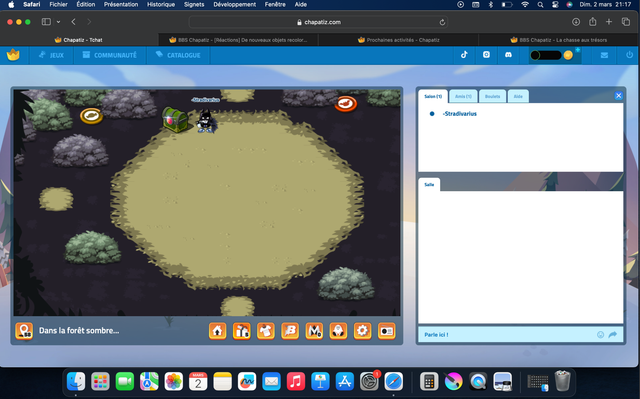Screen dimensions: 640x399
Task: Open the map location icon beside room name
Action: [x=24, y=331]
